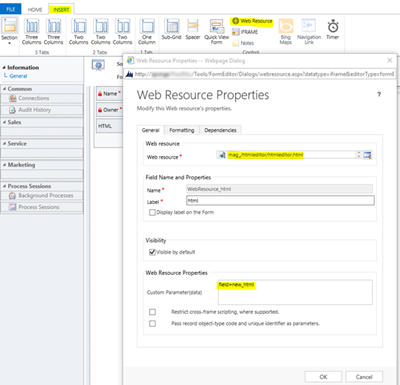
Task: Open the web resource lookup icon
Action: 367,155
